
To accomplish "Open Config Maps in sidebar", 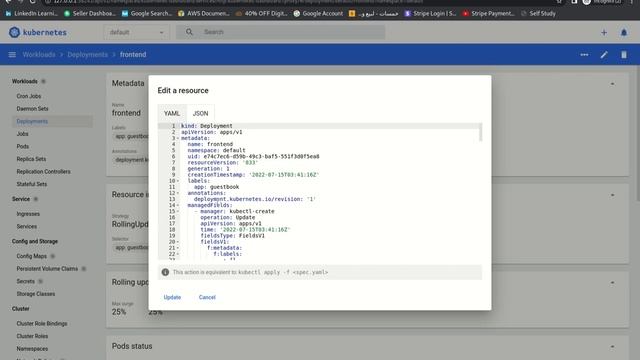I will tap(31, 256).
